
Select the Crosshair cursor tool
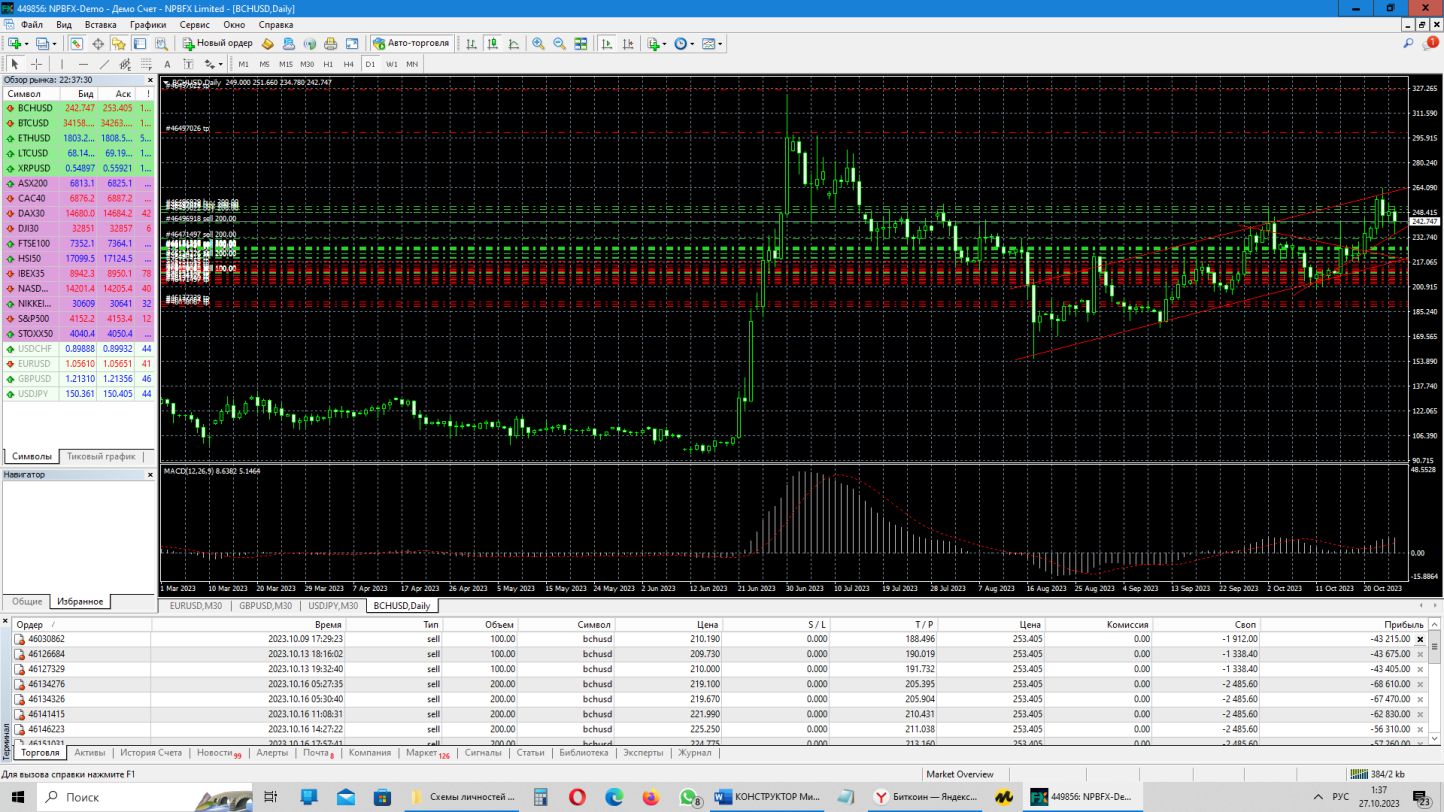[x=36, y=64]
